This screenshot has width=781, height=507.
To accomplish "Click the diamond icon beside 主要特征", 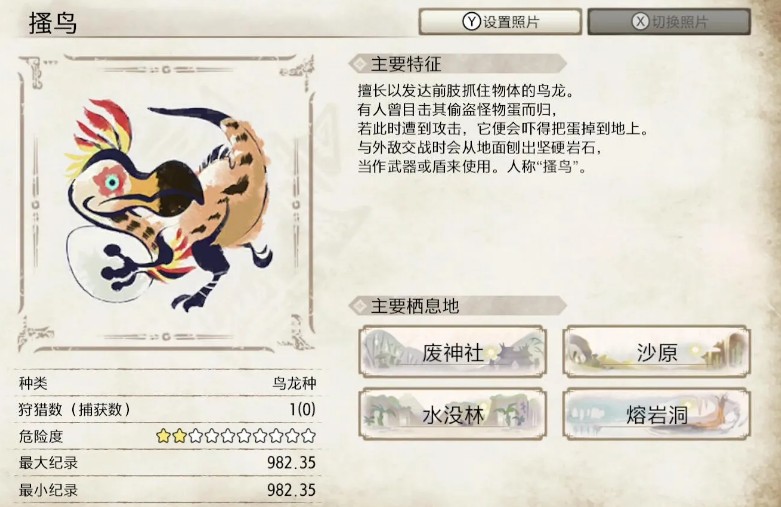I will click(359, 64).
